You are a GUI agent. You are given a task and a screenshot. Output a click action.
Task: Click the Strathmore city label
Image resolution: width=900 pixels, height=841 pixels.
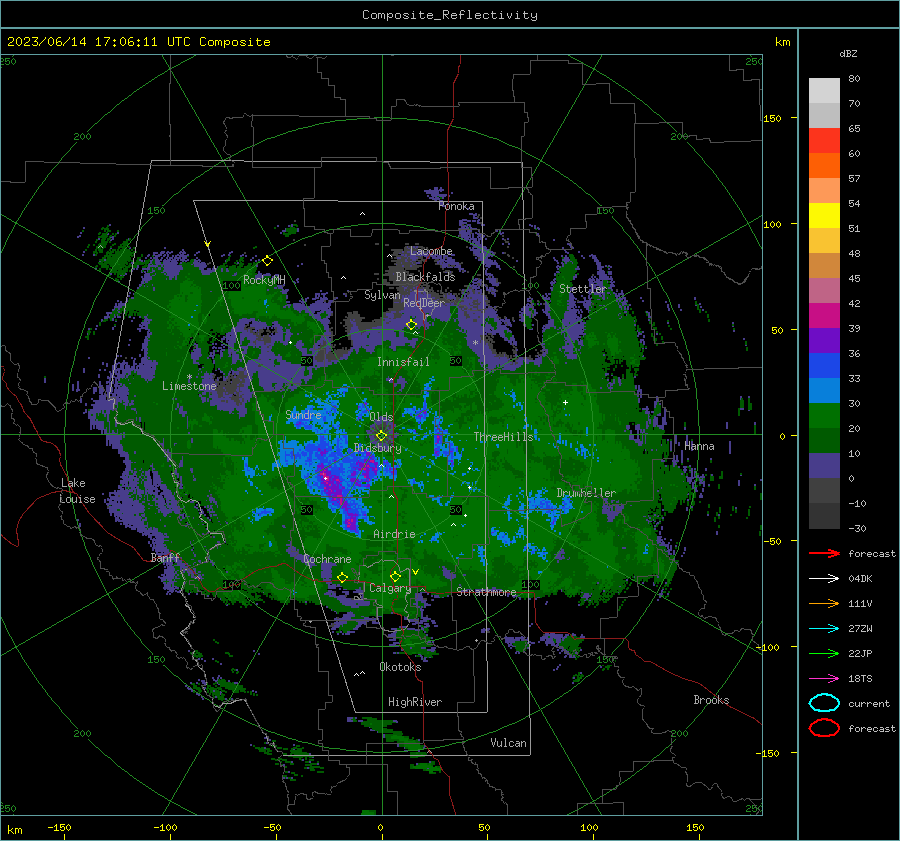[486, 592]
